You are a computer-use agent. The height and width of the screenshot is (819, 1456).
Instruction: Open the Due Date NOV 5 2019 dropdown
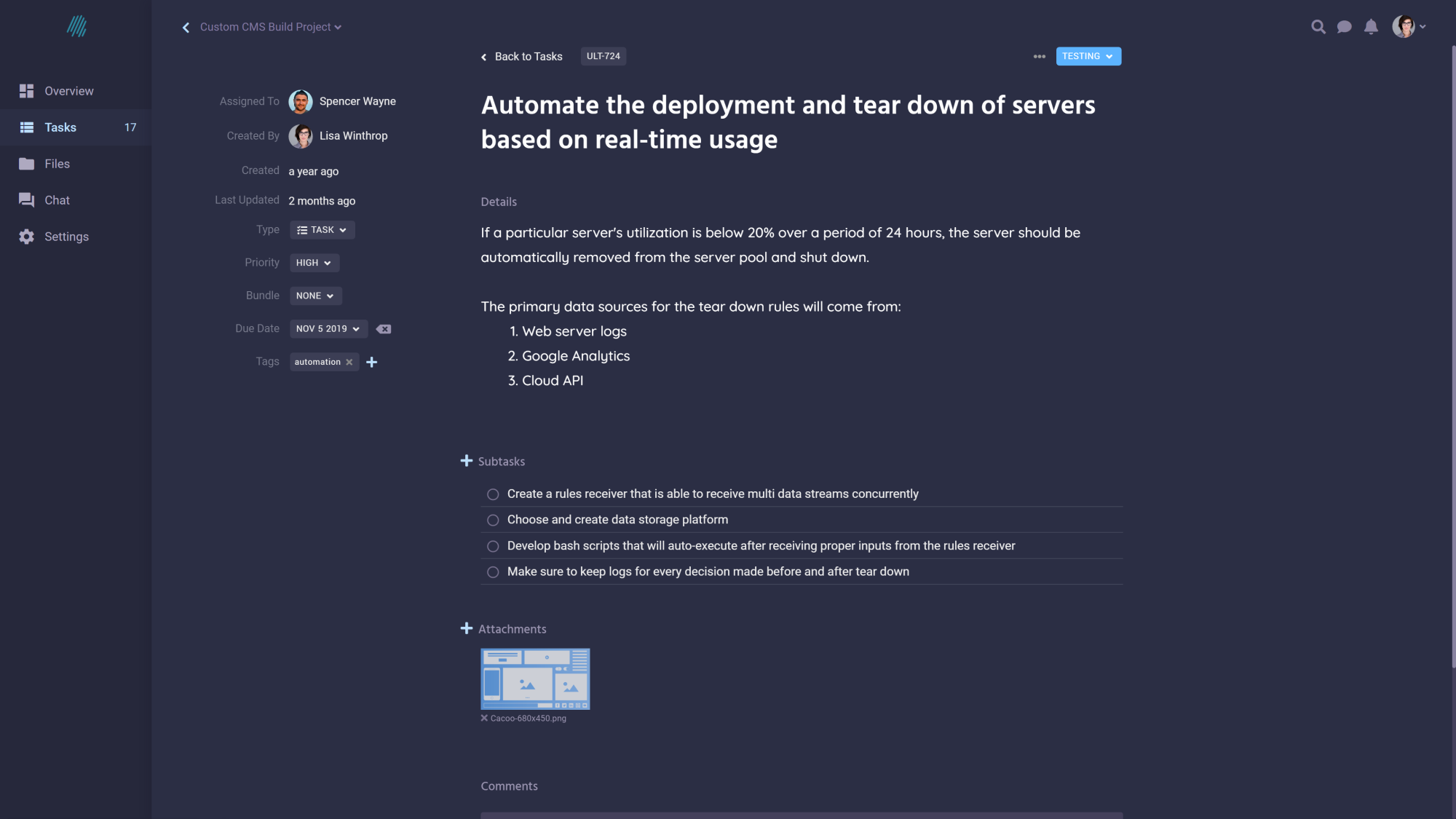[328, 329]
